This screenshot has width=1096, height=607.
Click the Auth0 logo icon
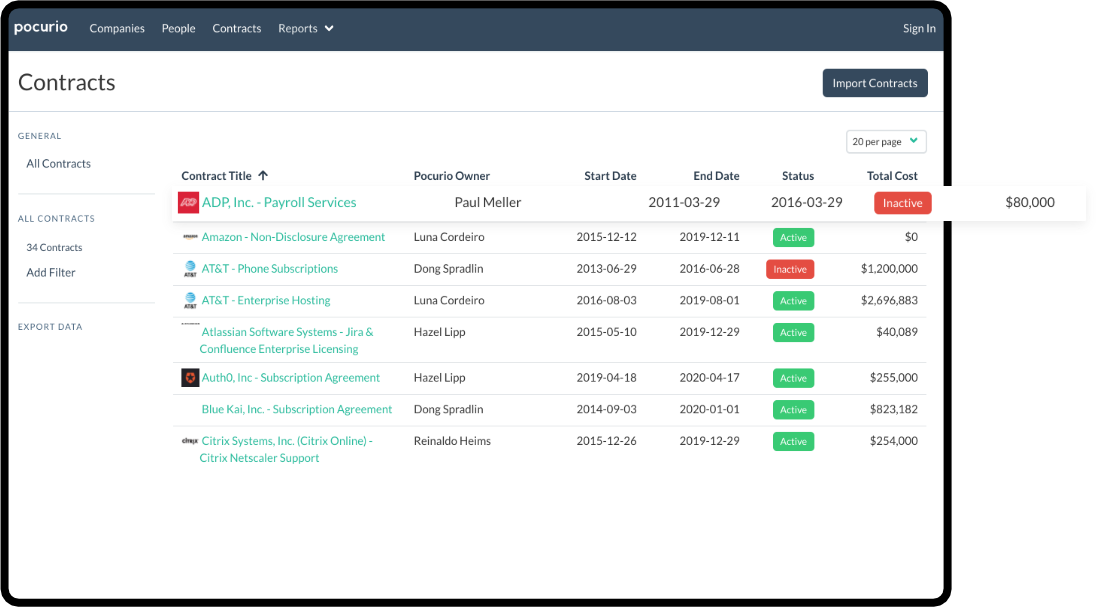point(190,378)
